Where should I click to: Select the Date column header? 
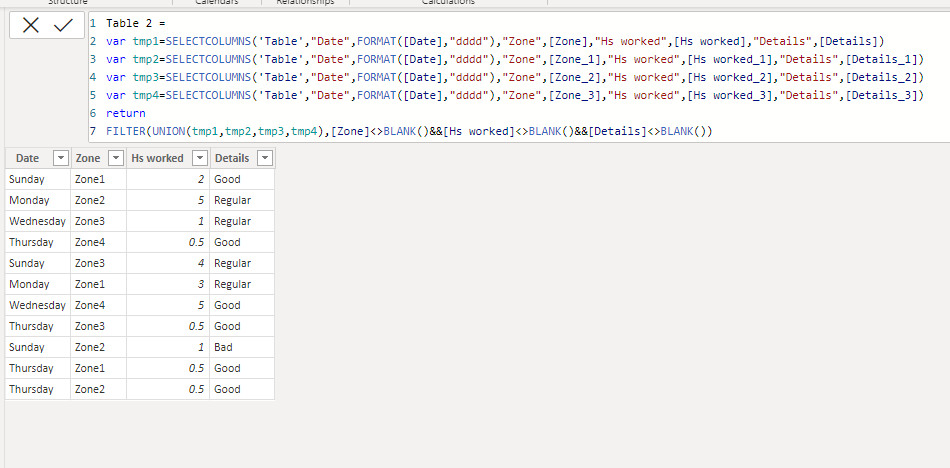click(27, 158)
